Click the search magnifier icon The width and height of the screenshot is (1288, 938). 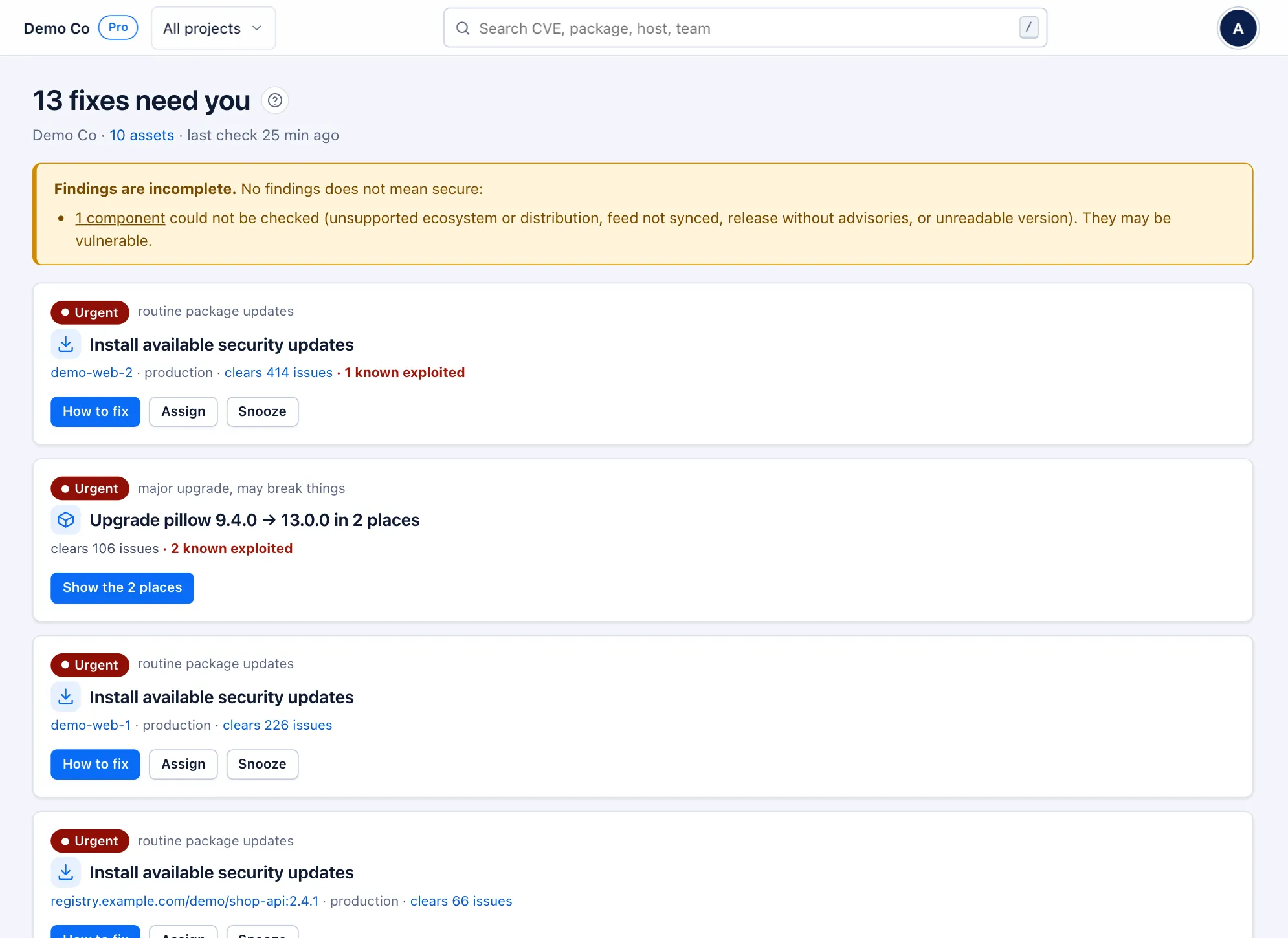click(x=463, y=28)
